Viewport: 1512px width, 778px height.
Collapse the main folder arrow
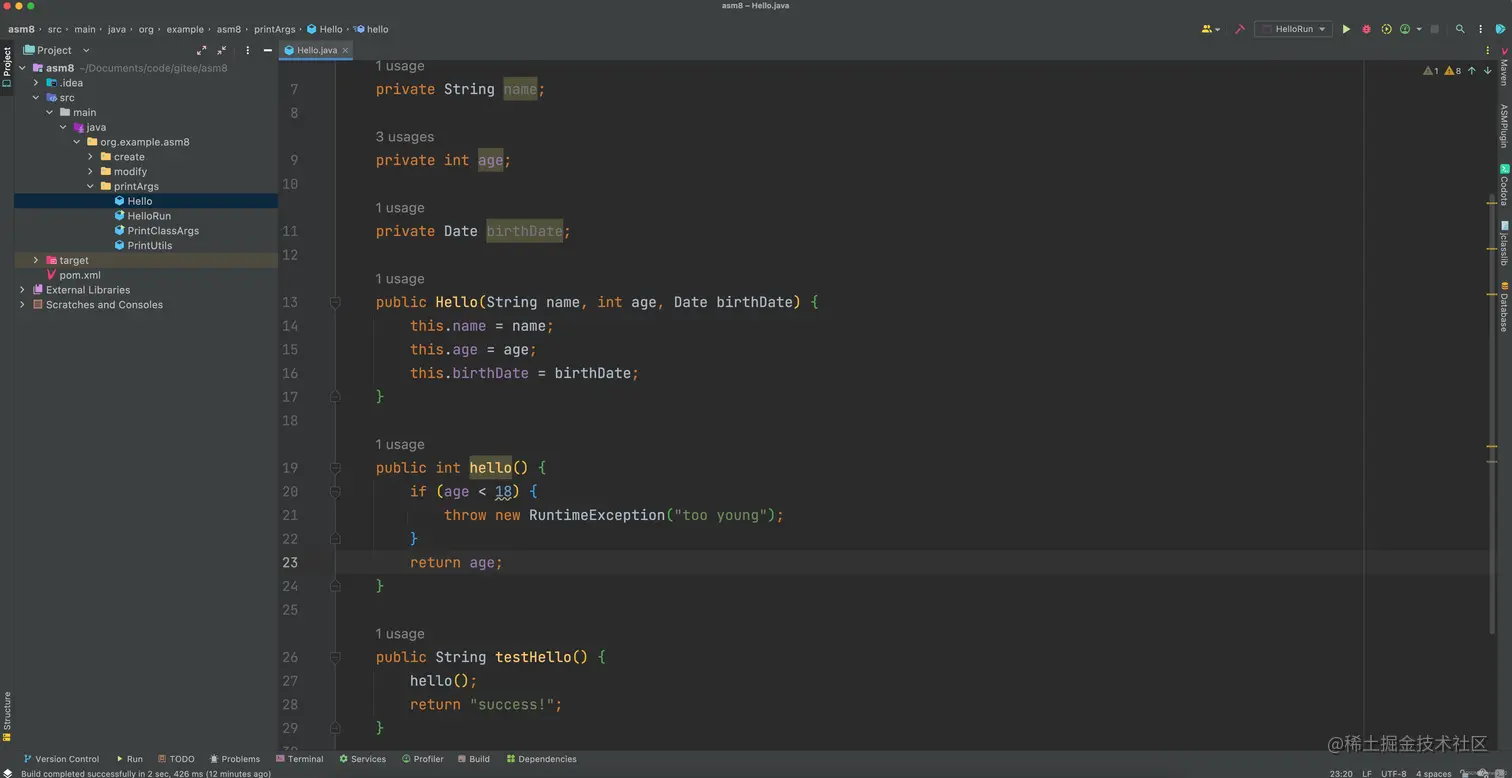49,112
